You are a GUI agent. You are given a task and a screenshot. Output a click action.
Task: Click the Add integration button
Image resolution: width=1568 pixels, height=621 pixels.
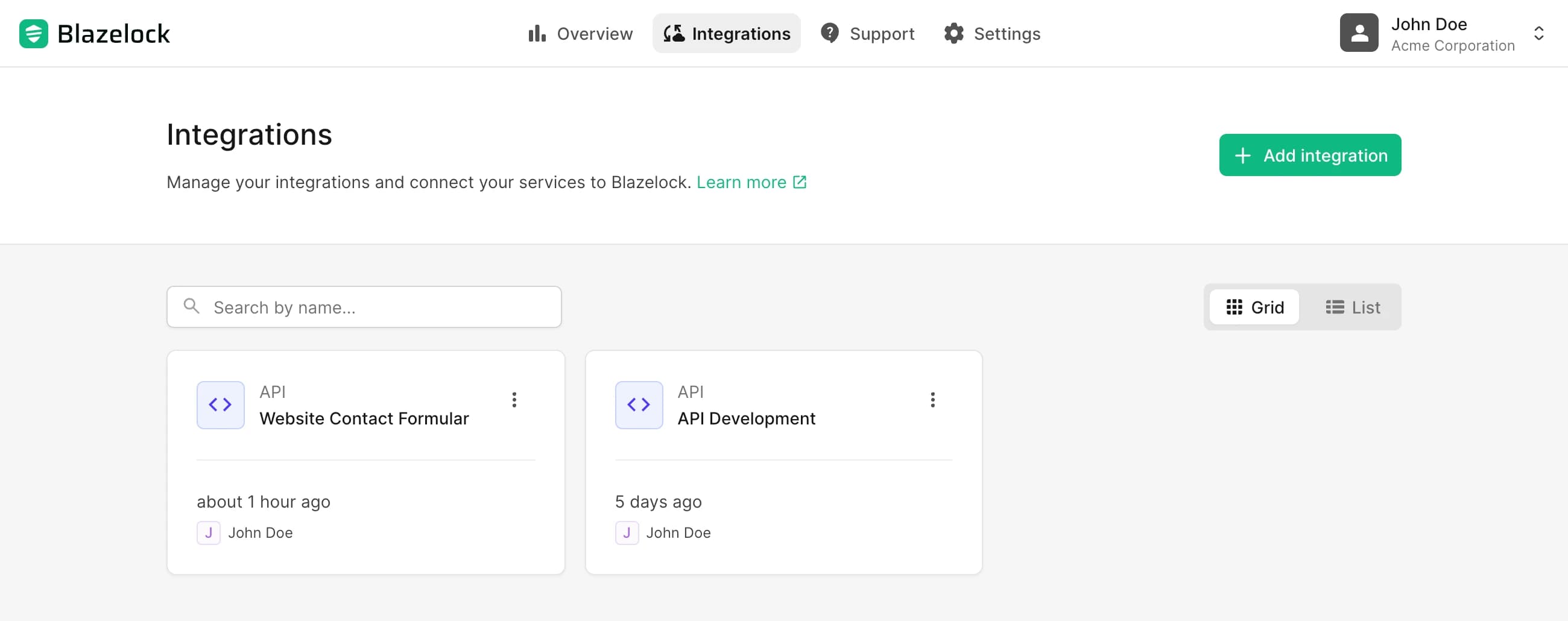[x=1310, y=156]
